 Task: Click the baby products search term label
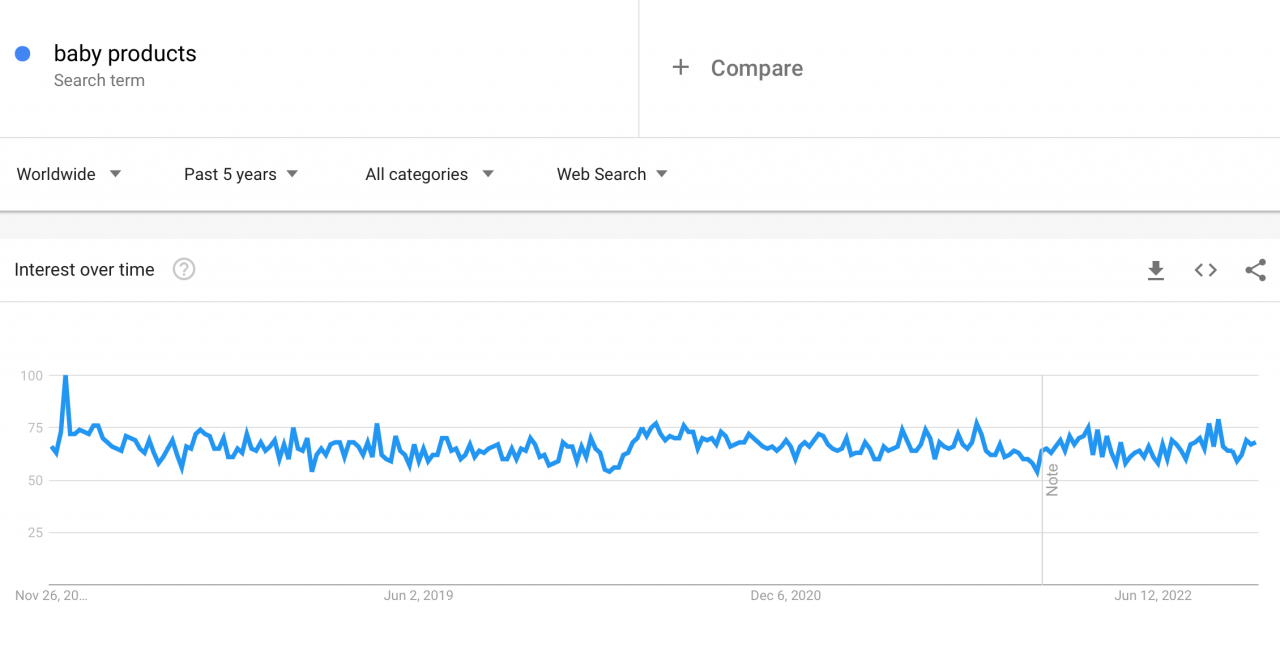pos(124,53)
